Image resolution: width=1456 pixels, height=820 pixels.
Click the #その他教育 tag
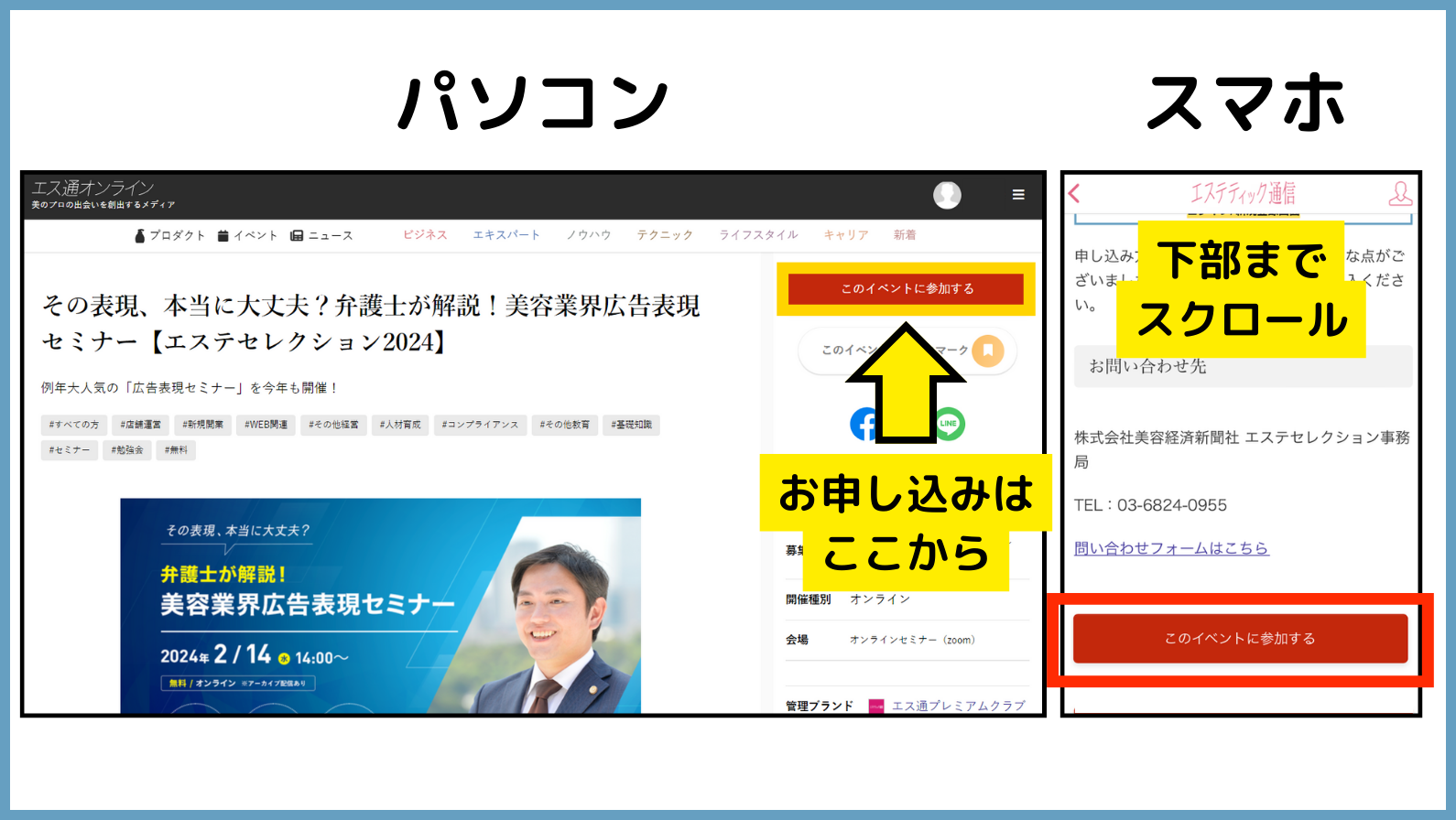pos(565,425)
